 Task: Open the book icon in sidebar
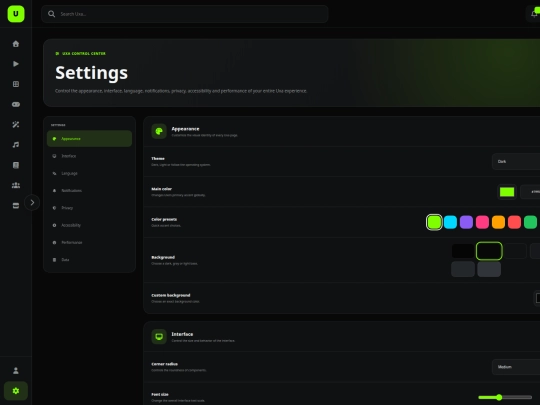[16, 165]
